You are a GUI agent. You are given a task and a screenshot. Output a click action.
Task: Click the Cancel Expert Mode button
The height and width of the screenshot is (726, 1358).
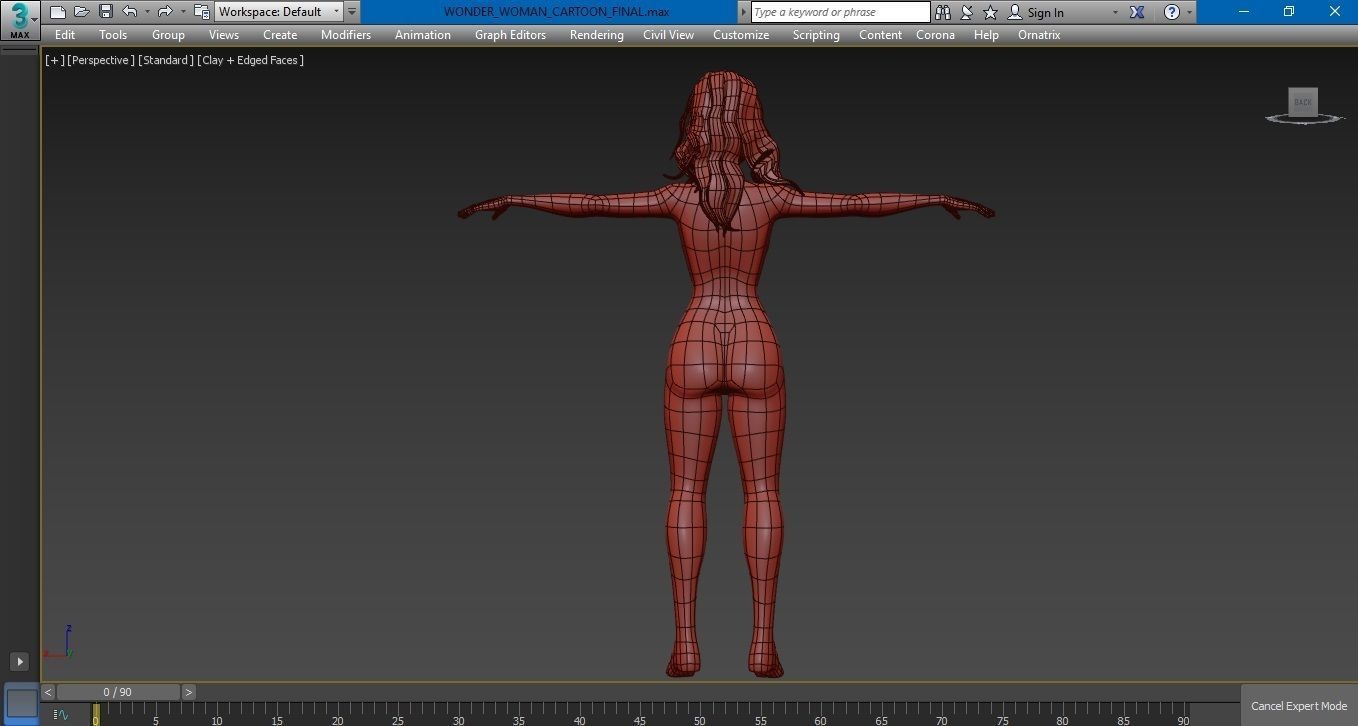coord(1299,706)
